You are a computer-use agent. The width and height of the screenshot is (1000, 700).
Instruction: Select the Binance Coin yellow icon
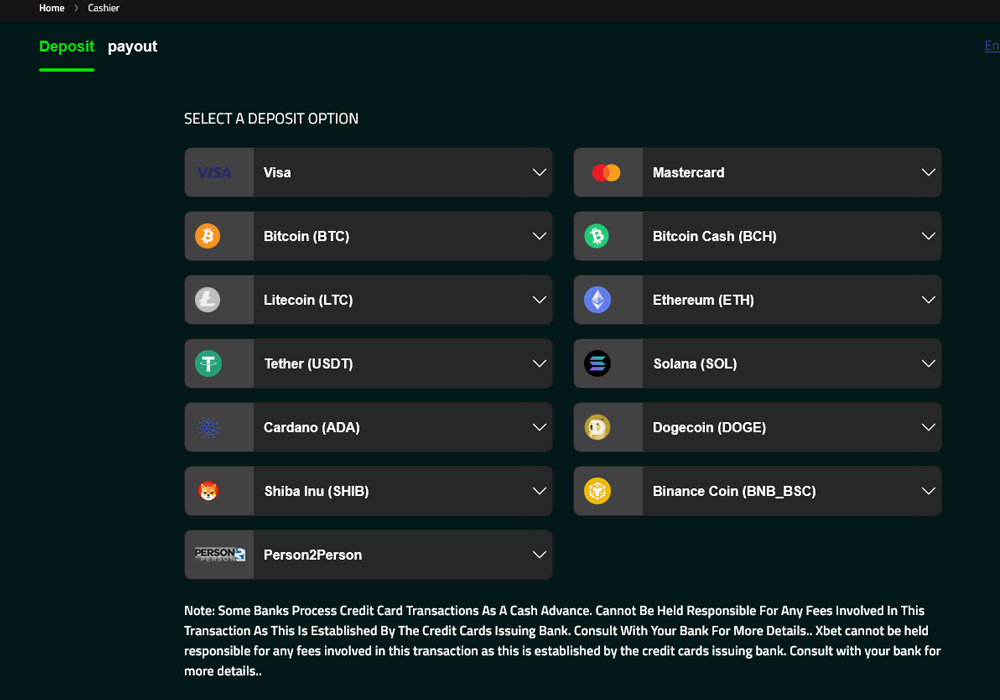[x=597, y=491]
